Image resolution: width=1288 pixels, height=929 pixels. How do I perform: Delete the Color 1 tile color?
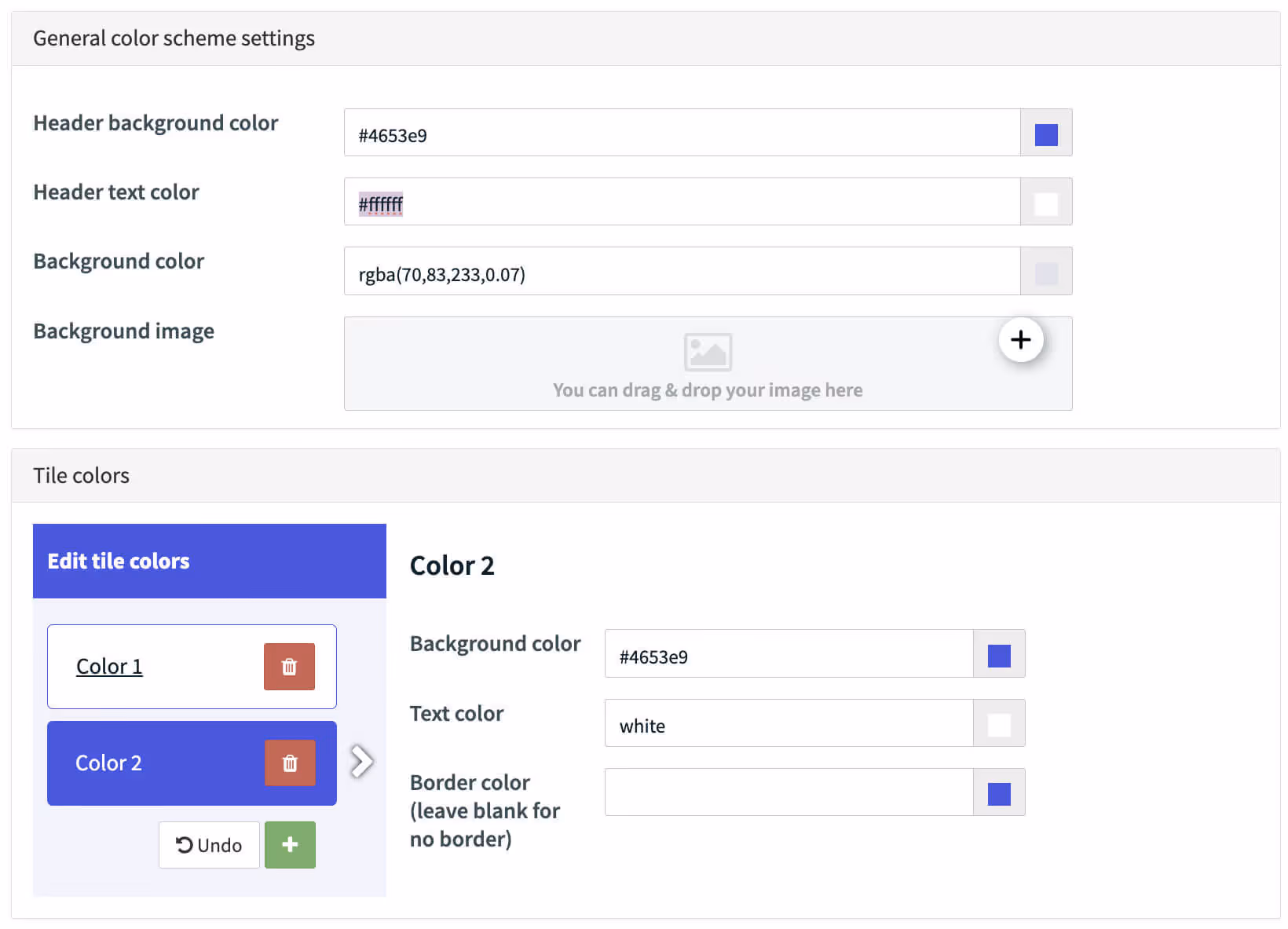(x=289, y=666)
